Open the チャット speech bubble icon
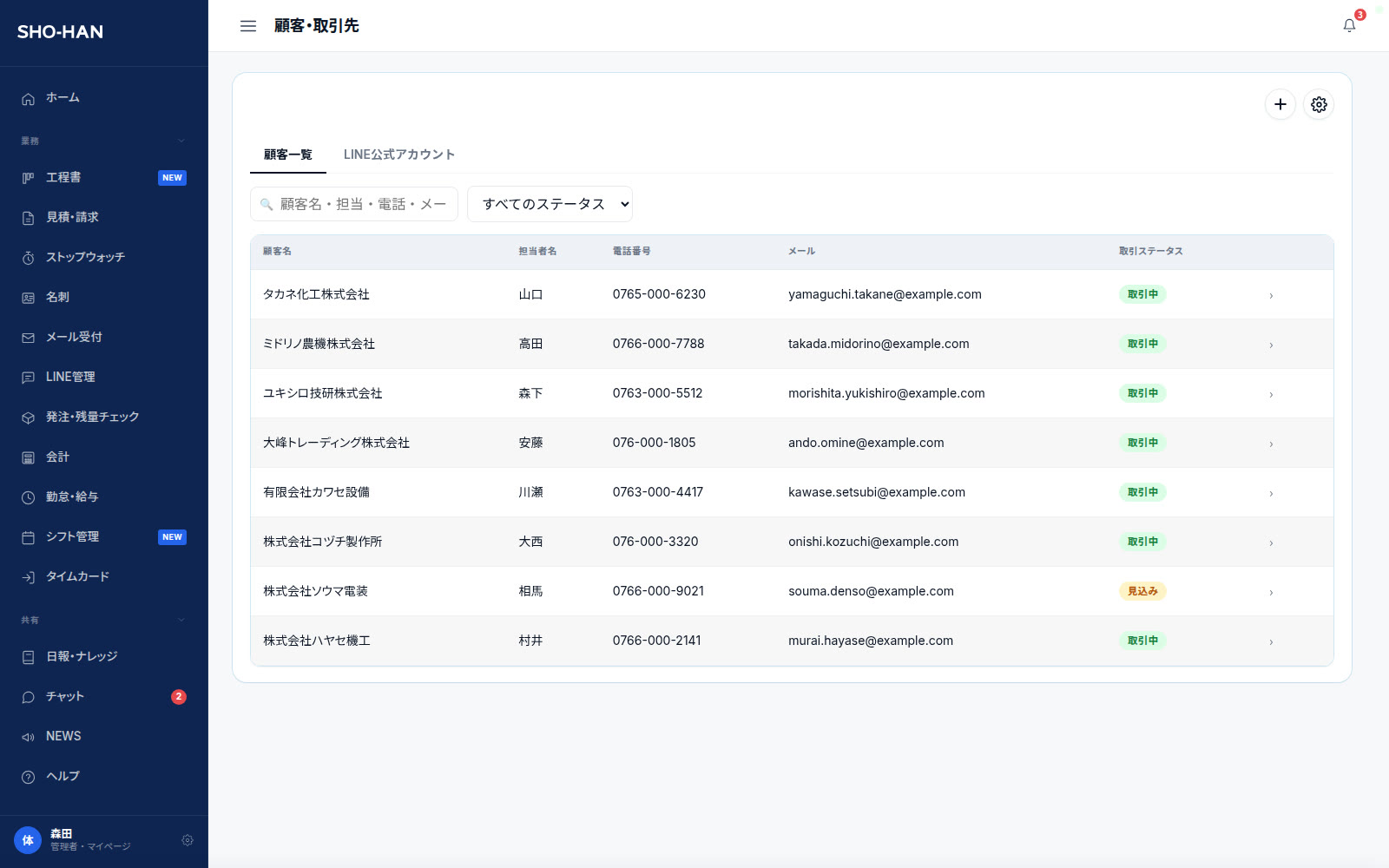 coord(28,697)
